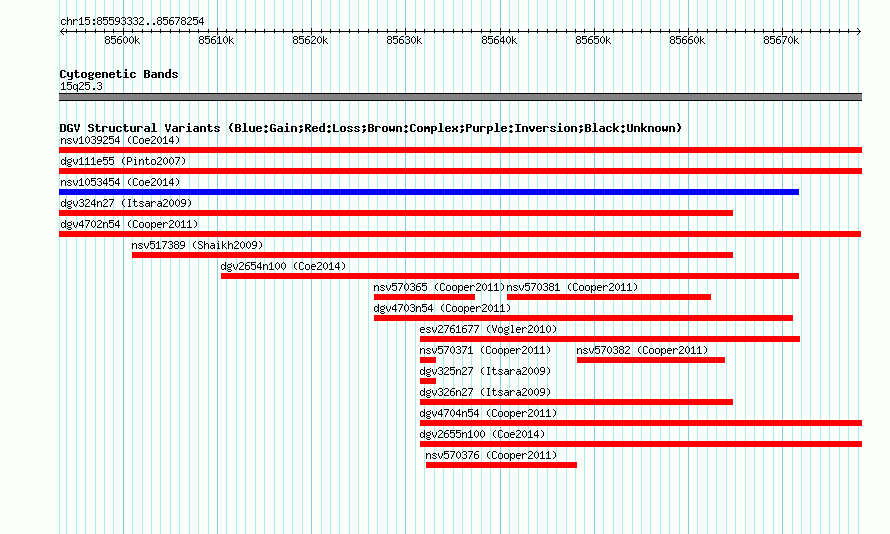Click the 85620k ruler label
Image resolution: width=890 pixels, height=534 pixels.
point(310,40)
